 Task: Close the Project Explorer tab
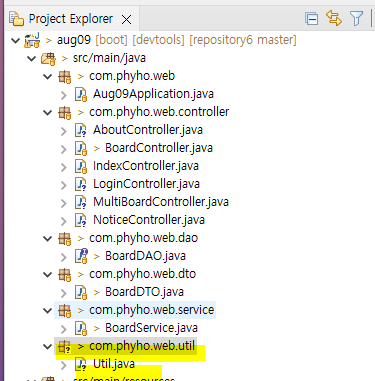tap(126, 20)
